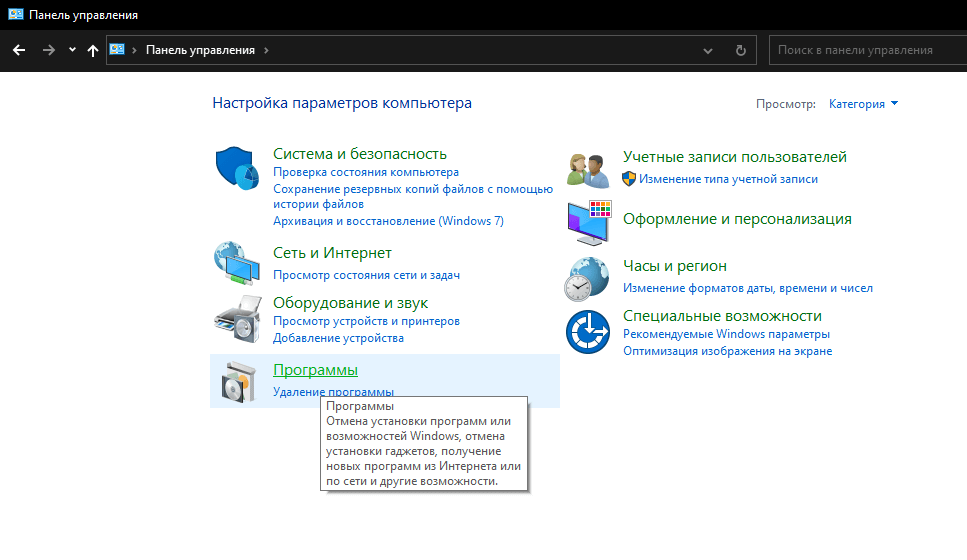Click Изменение типа учетной записи link
Image resolution: width=967 pixels, height=560 pixels.
tap(728, 179)
